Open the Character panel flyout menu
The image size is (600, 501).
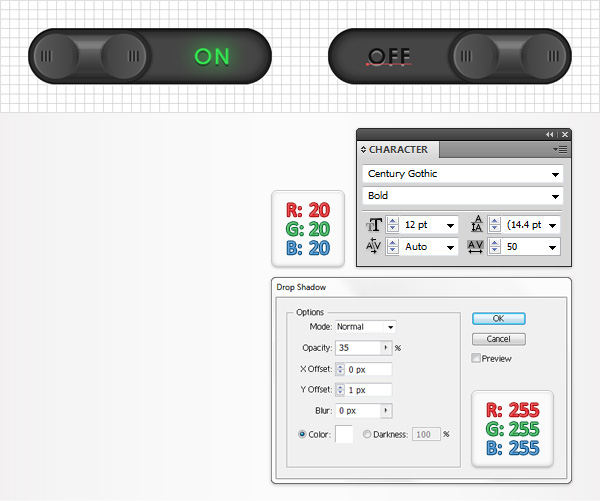560,150
